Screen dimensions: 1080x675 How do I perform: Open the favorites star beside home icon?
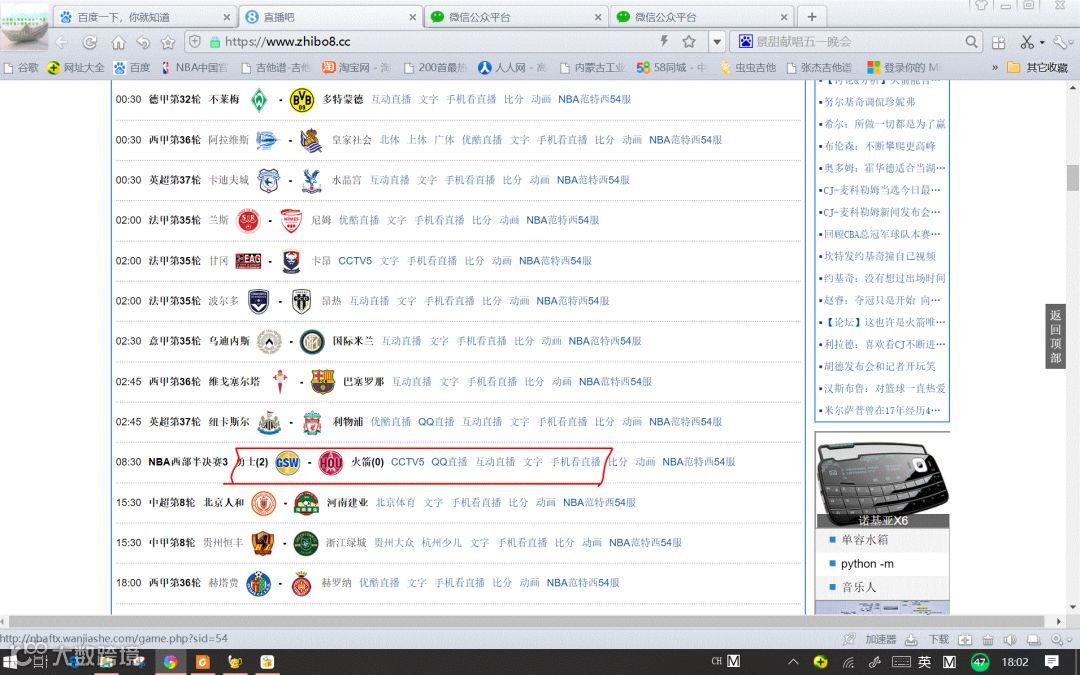pos(168,42)
